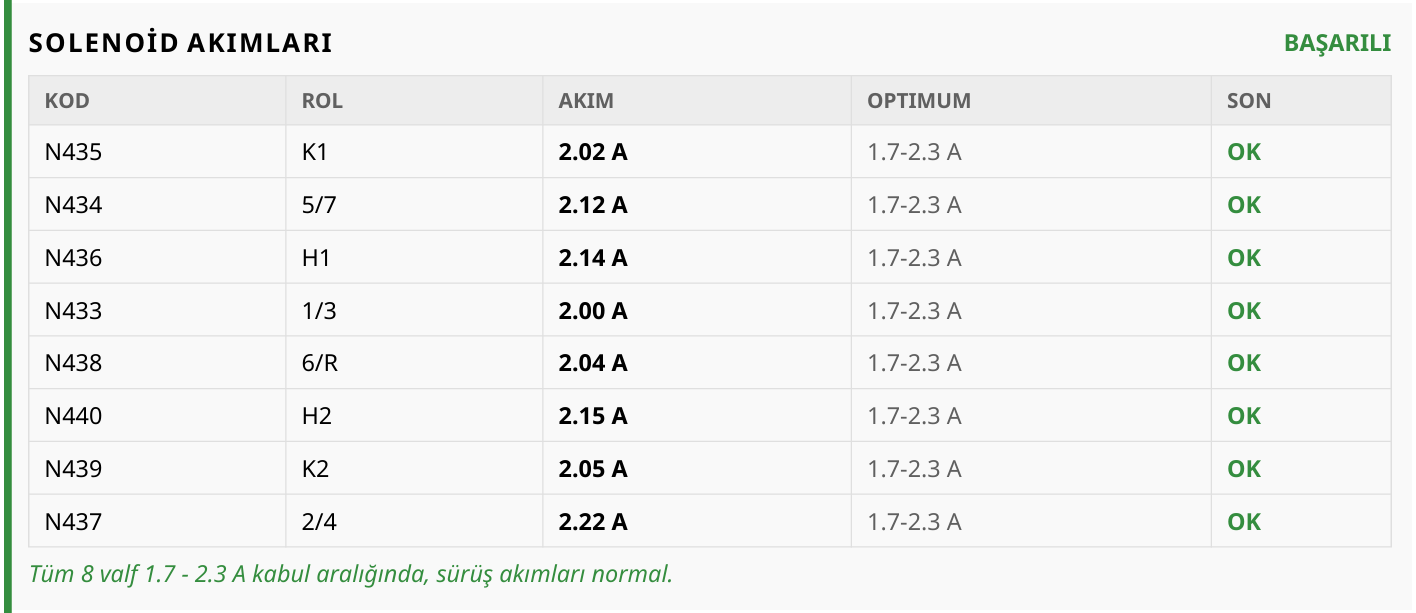1416x613 pixels.
Task: Select the 2.14 A current value
Action: click(x=593, y=258)
